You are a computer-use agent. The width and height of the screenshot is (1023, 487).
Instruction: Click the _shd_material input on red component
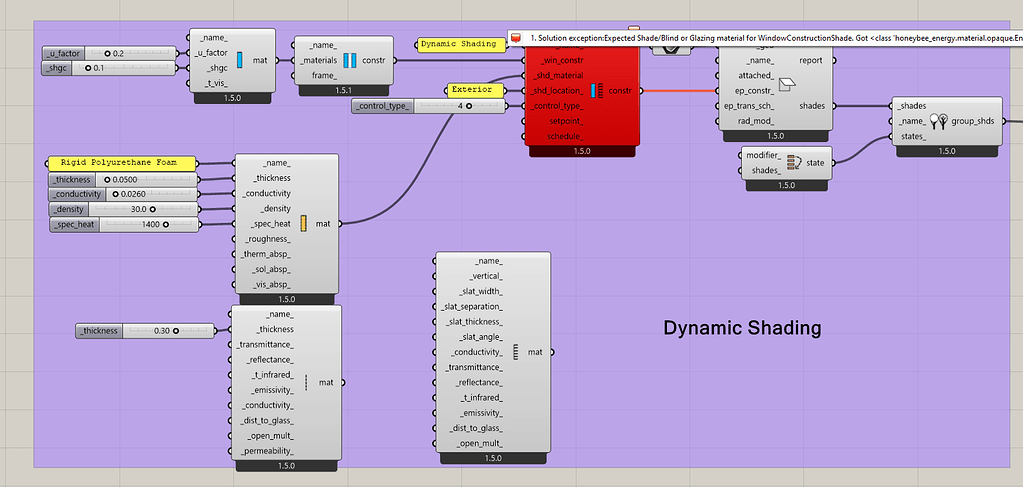coord(558,76)
